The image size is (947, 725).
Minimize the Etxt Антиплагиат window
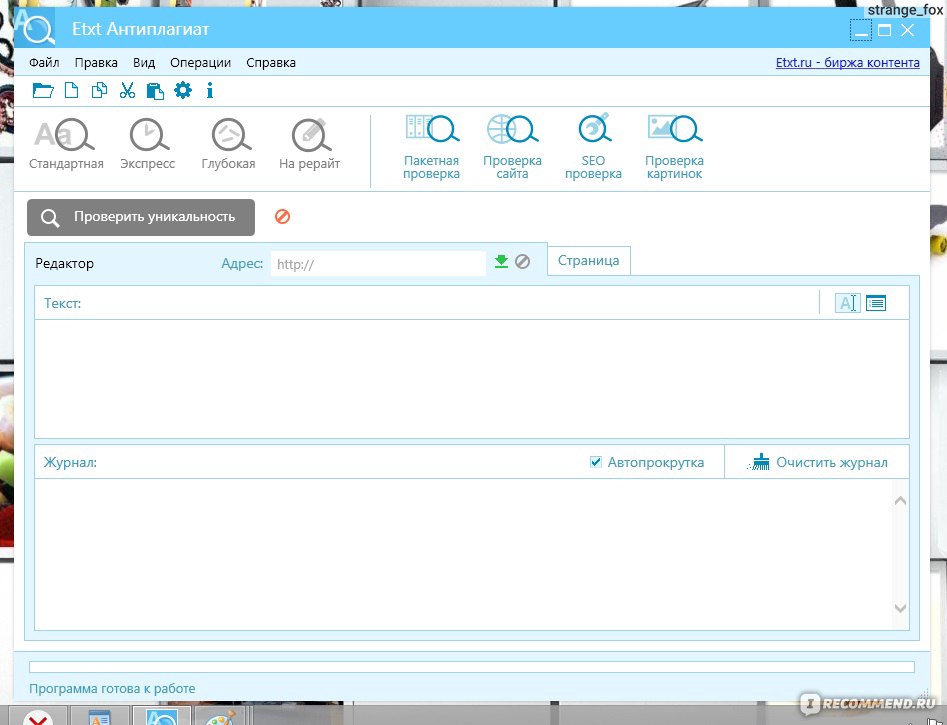(861, 30)
